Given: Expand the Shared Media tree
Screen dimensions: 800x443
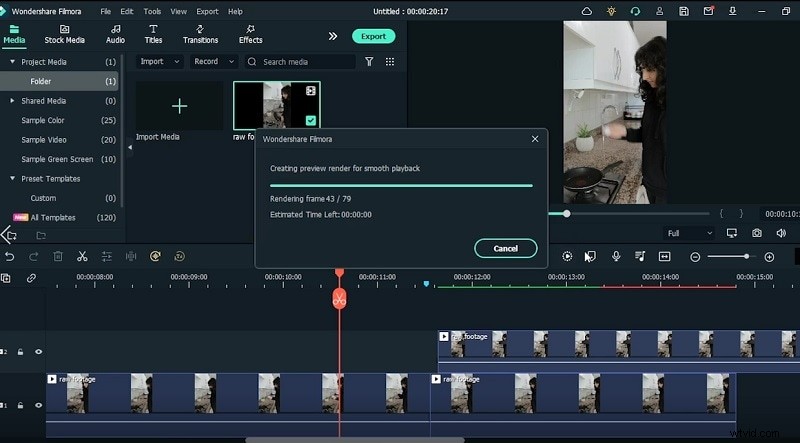Looking at the screenshot, I should 12,101.
